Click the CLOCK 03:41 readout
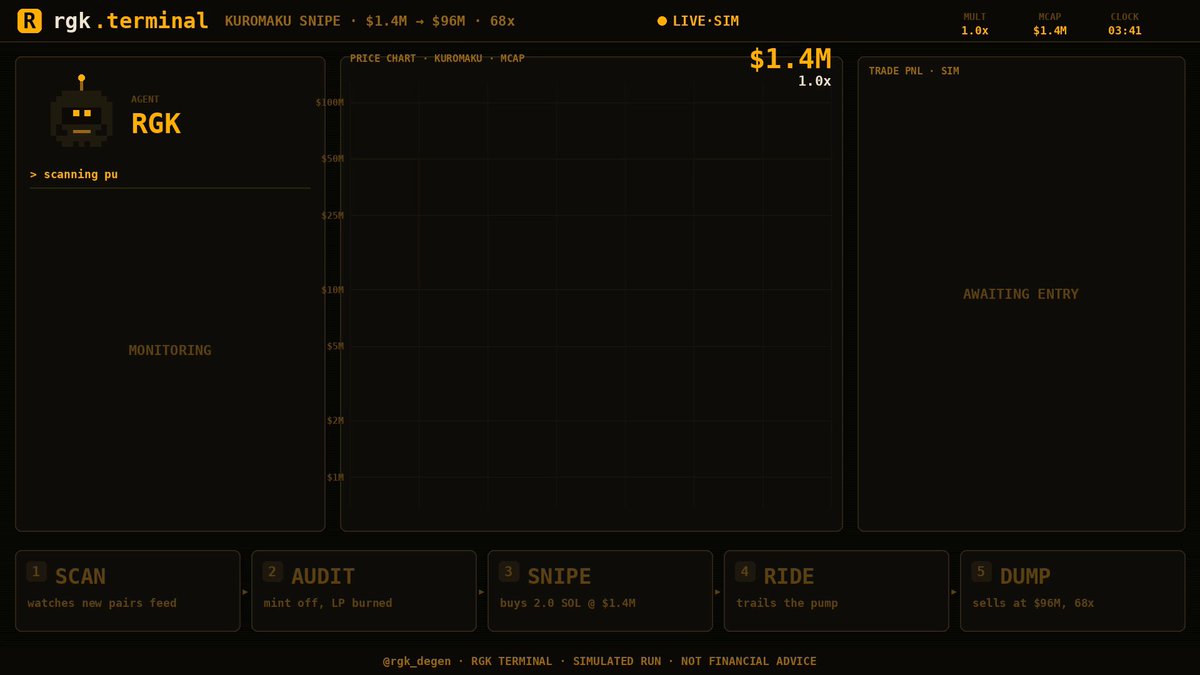This screenshot has width=1200, height=675. coord(1125,24)
